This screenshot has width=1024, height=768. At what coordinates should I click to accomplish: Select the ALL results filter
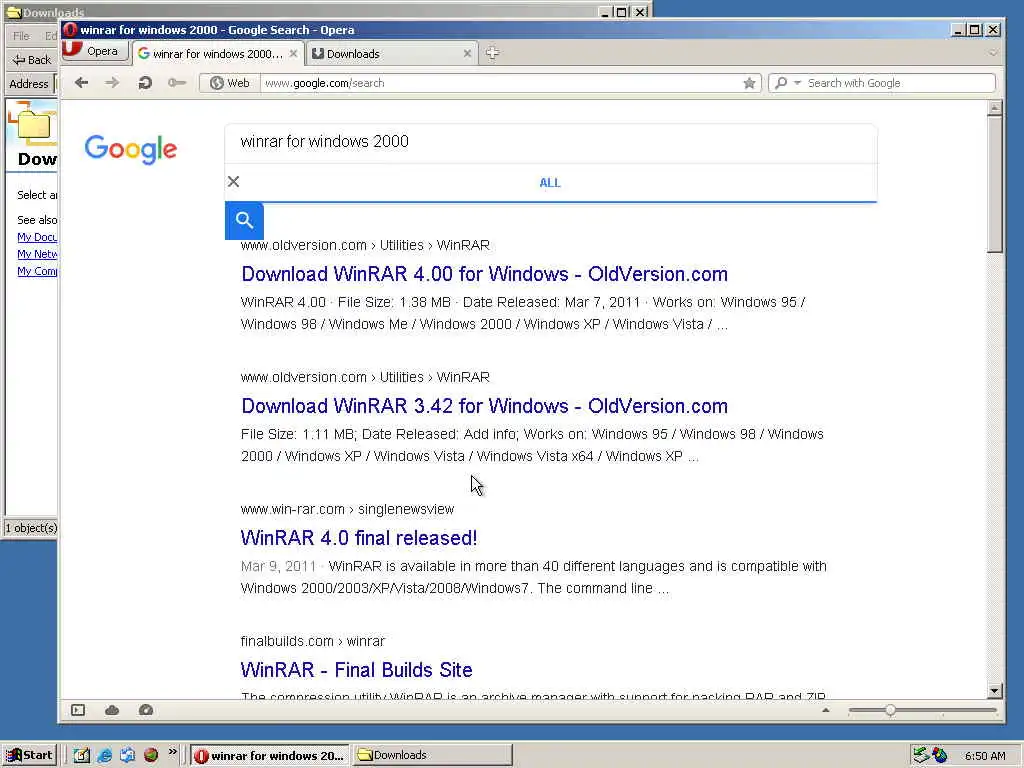(550, 183)
